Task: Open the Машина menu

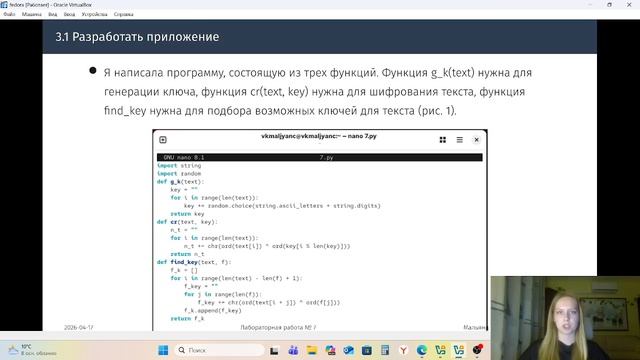Action: [x=31, y=14]
